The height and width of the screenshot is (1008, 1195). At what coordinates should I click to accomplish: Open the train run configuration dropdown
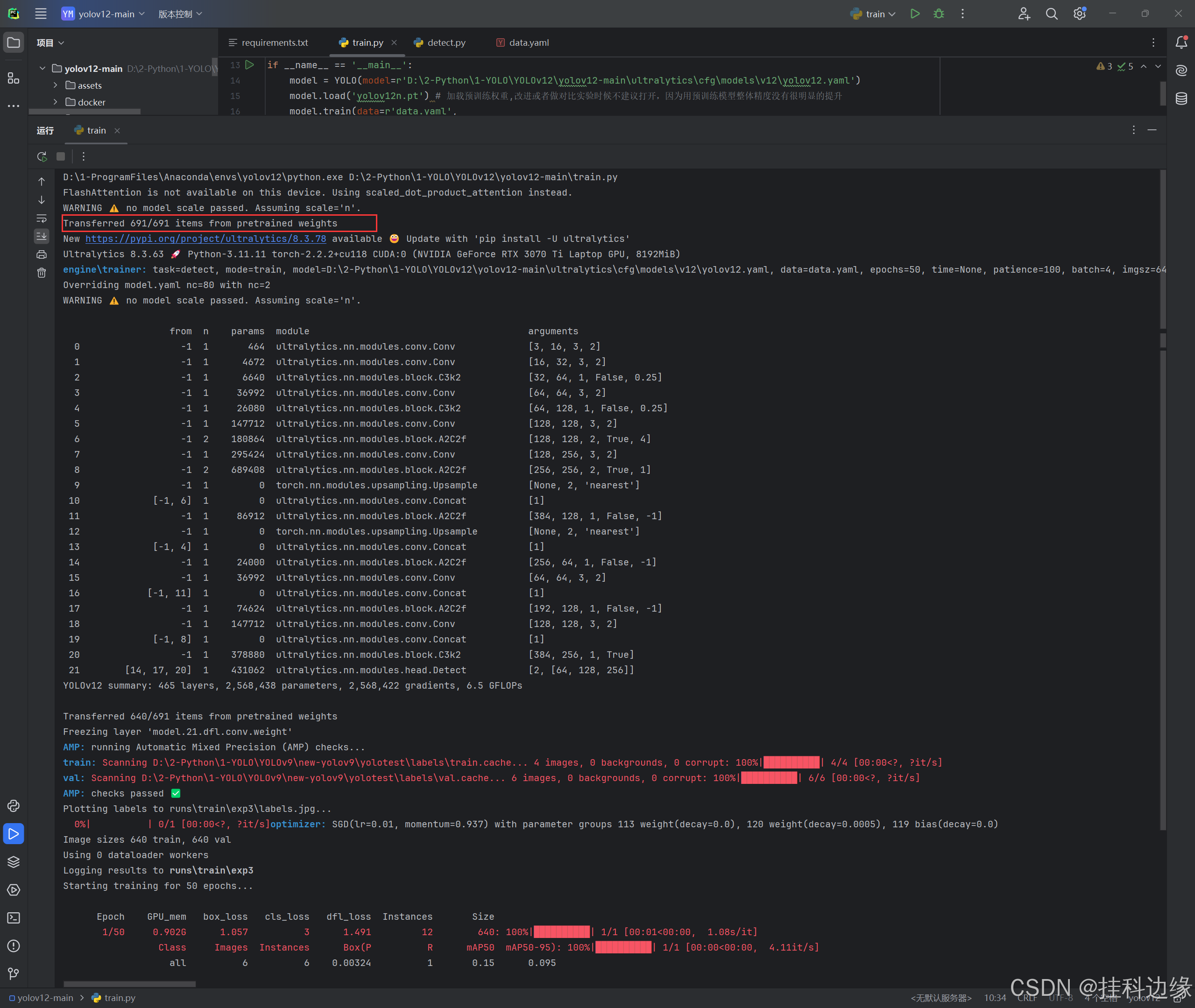point(873,14)
